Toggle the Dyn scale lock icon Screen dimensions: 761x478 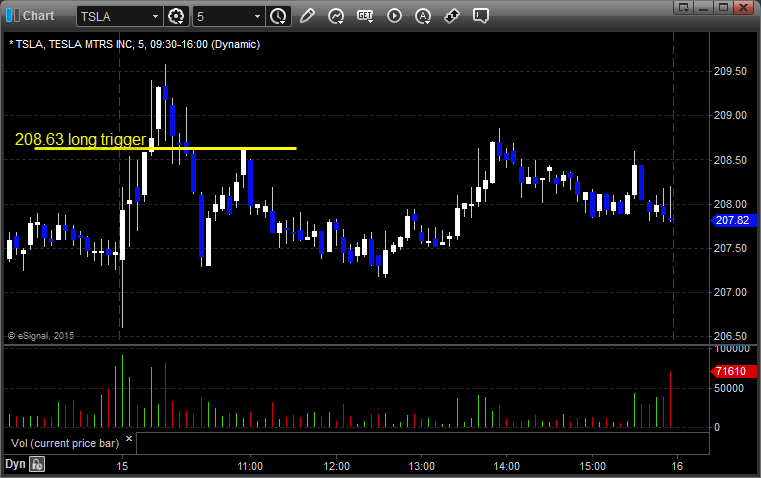point(37,464)
